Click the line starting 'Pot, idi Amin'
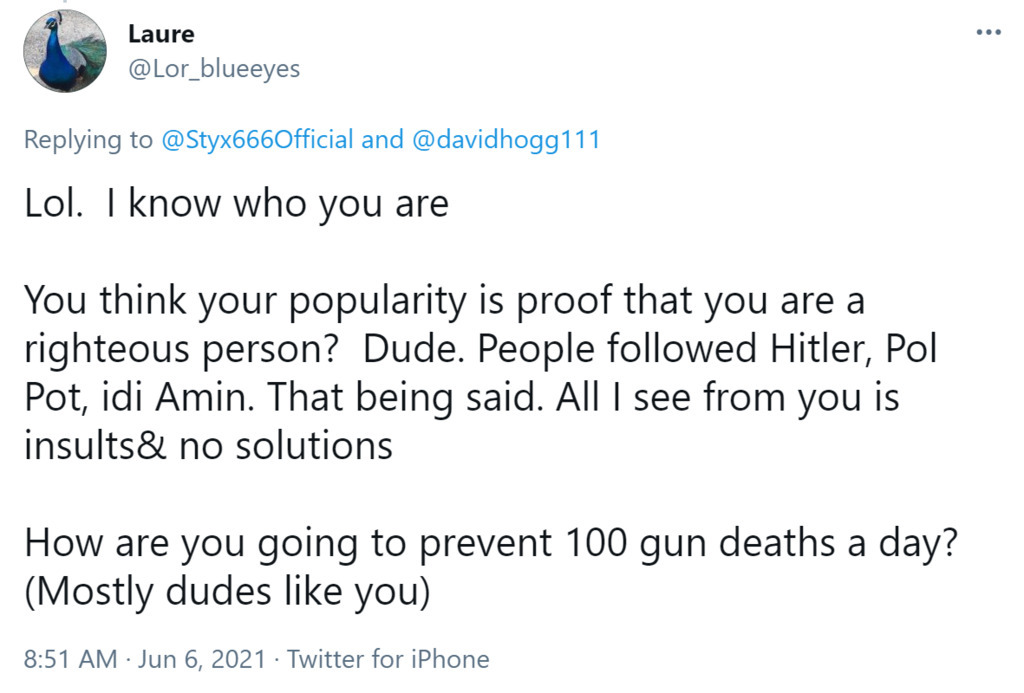The image size is (1024, 693). coord(462,398)
